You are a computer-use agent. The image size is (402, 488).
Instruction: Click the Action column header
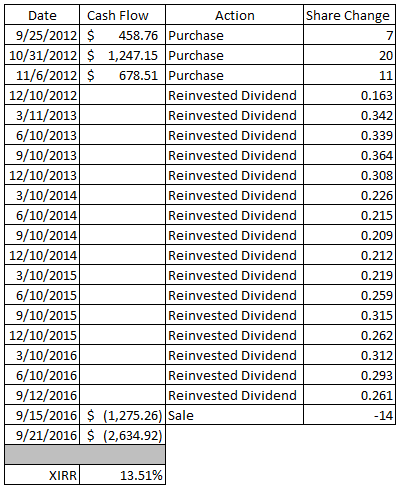(234, 15)
